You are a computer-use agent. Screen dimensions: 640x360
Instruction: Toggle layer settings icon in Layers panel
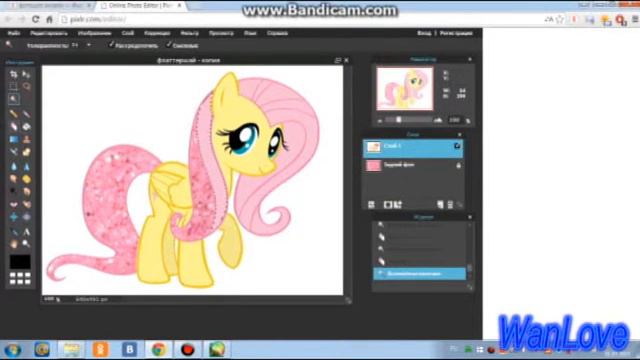tap(371, 204)
